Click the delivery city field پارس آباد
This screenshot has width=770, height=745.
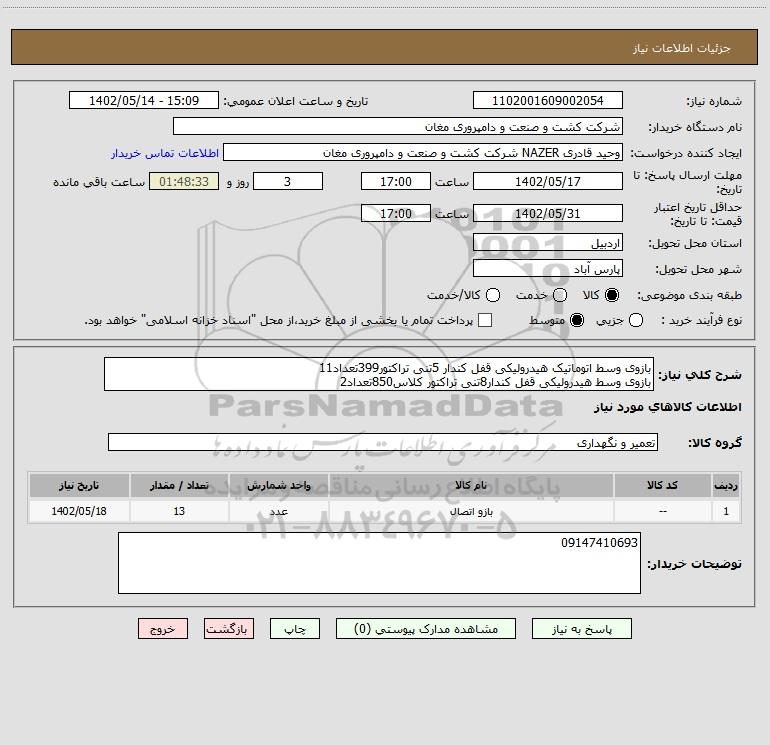[x=548, y=269]
